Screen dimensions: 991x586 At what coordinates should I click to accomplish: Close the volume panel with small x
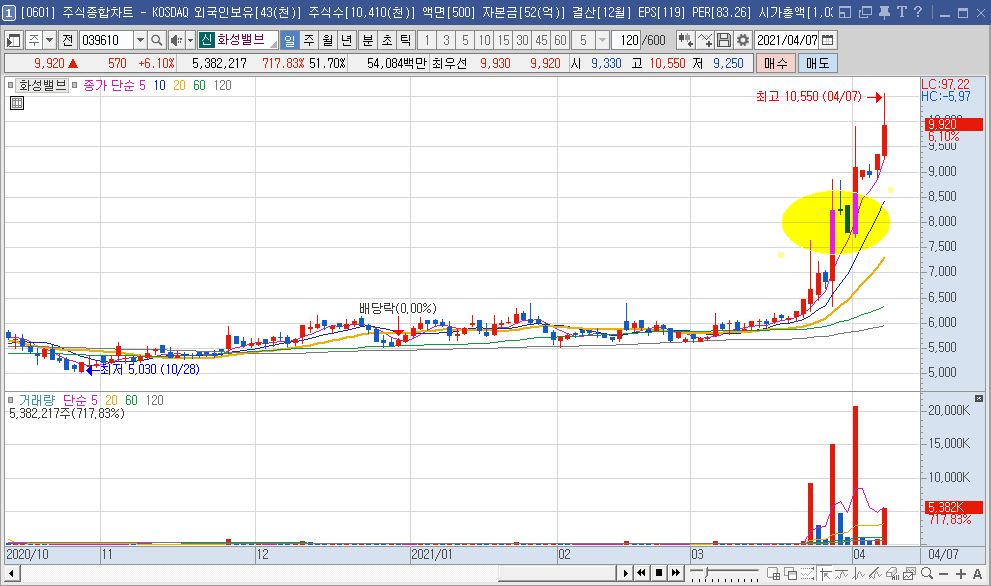click(979, 398)
